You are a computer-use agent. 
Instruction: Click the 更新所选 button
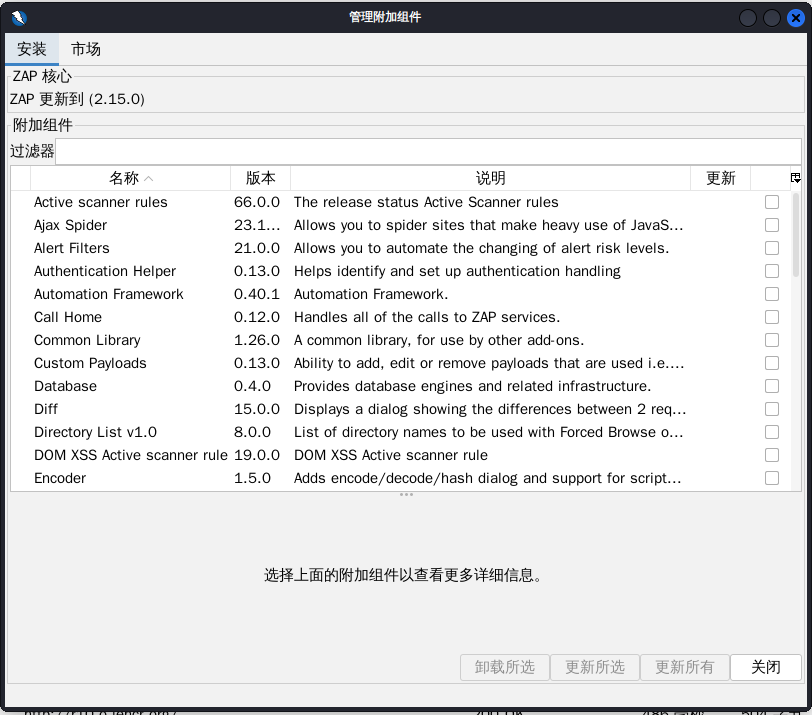[x=594, y=667]
